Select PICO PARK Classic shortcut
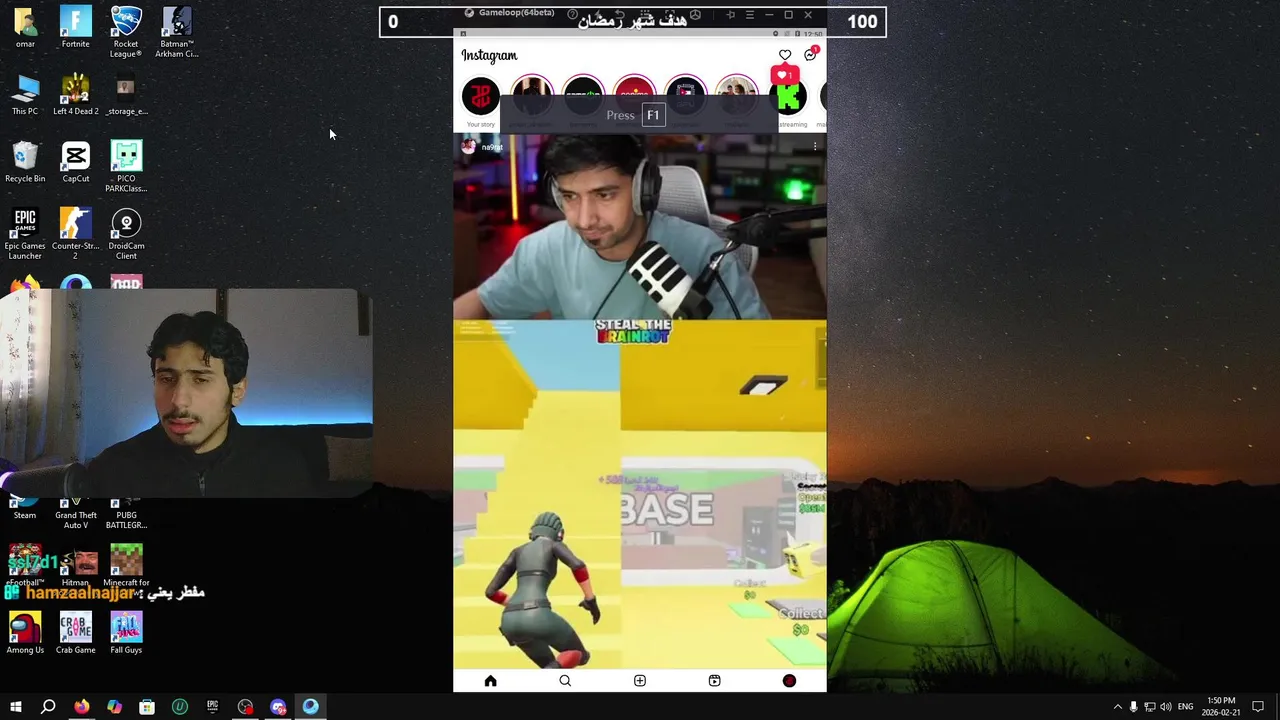The image size is (1280, 720). [x=126, y=167]
